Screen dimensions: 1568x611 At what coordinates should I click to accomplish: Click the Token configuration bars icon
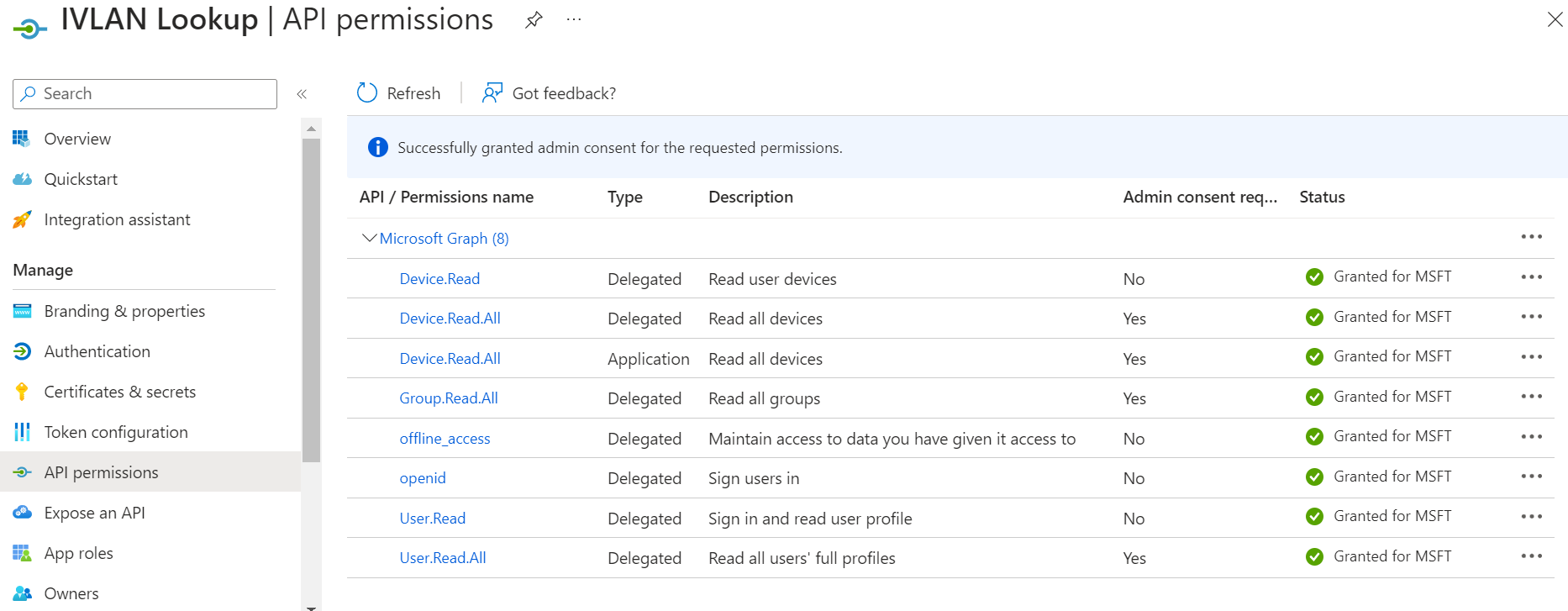tap(22, 432)
